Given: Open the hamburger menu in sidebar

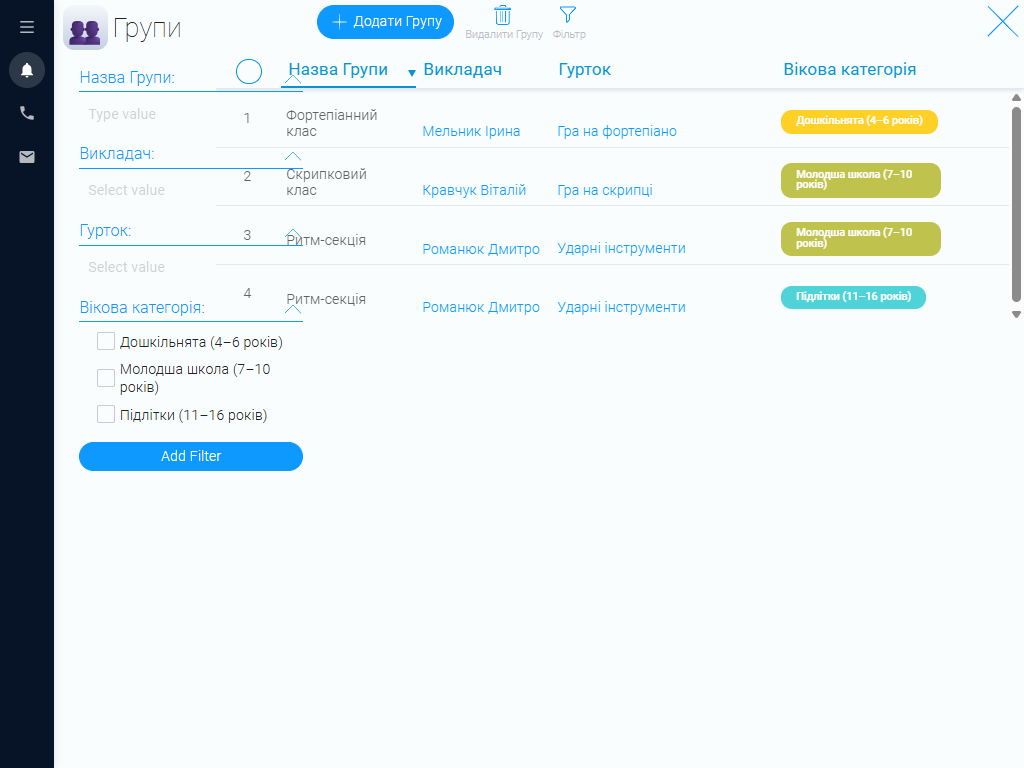Looking at the screenshot, I should coord(27,27).
